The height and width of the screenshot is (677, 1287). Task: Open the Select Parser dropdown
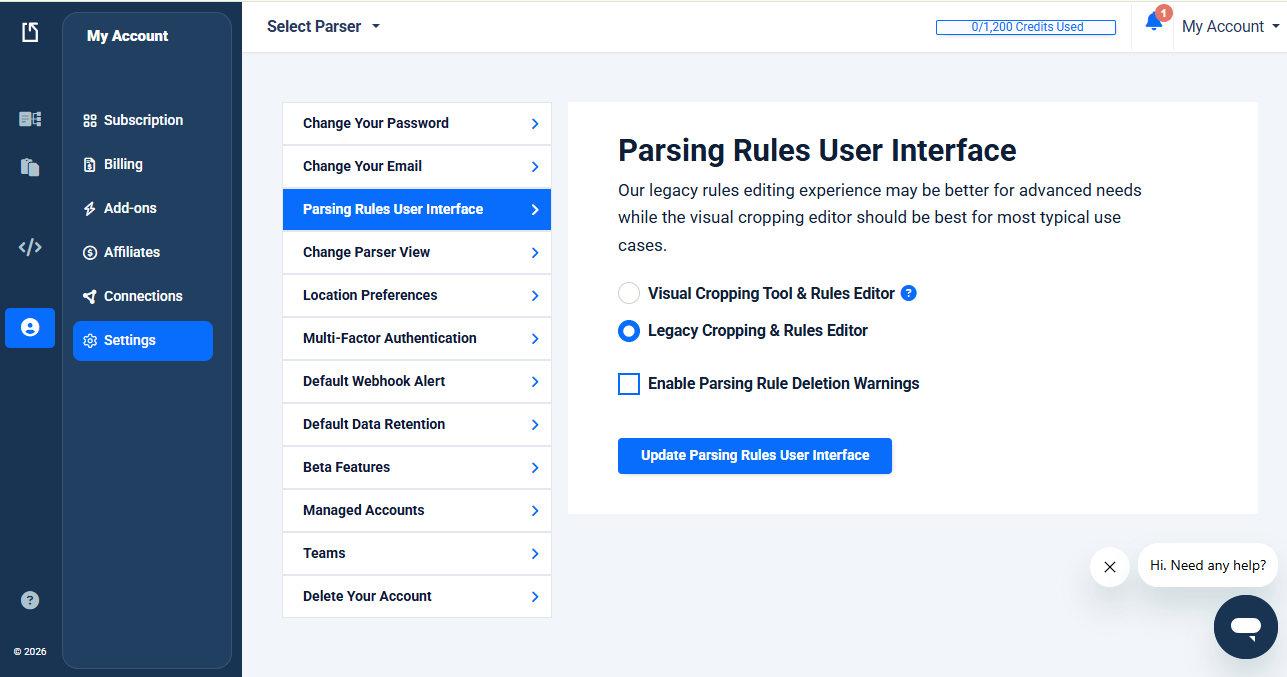click(x=323, y=27)
